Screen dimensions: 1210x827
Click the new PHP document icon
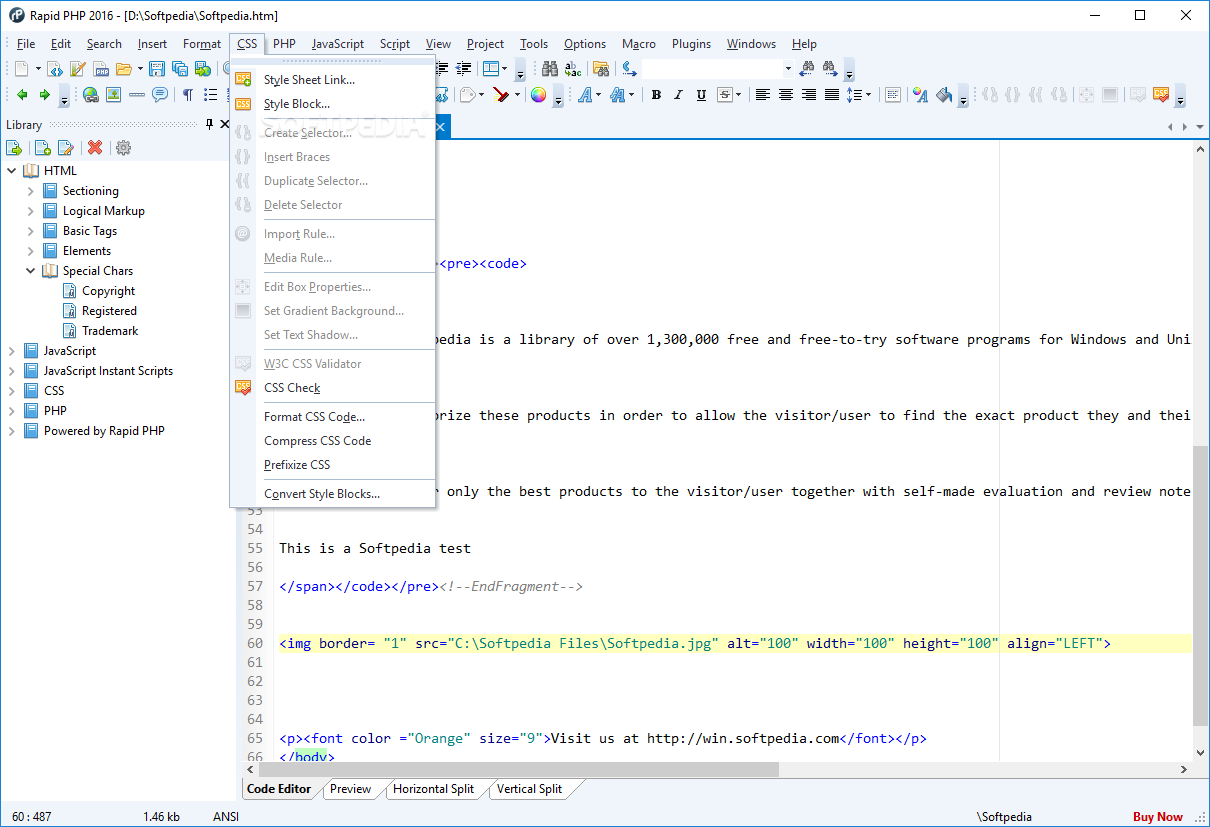tap(101, 69)
